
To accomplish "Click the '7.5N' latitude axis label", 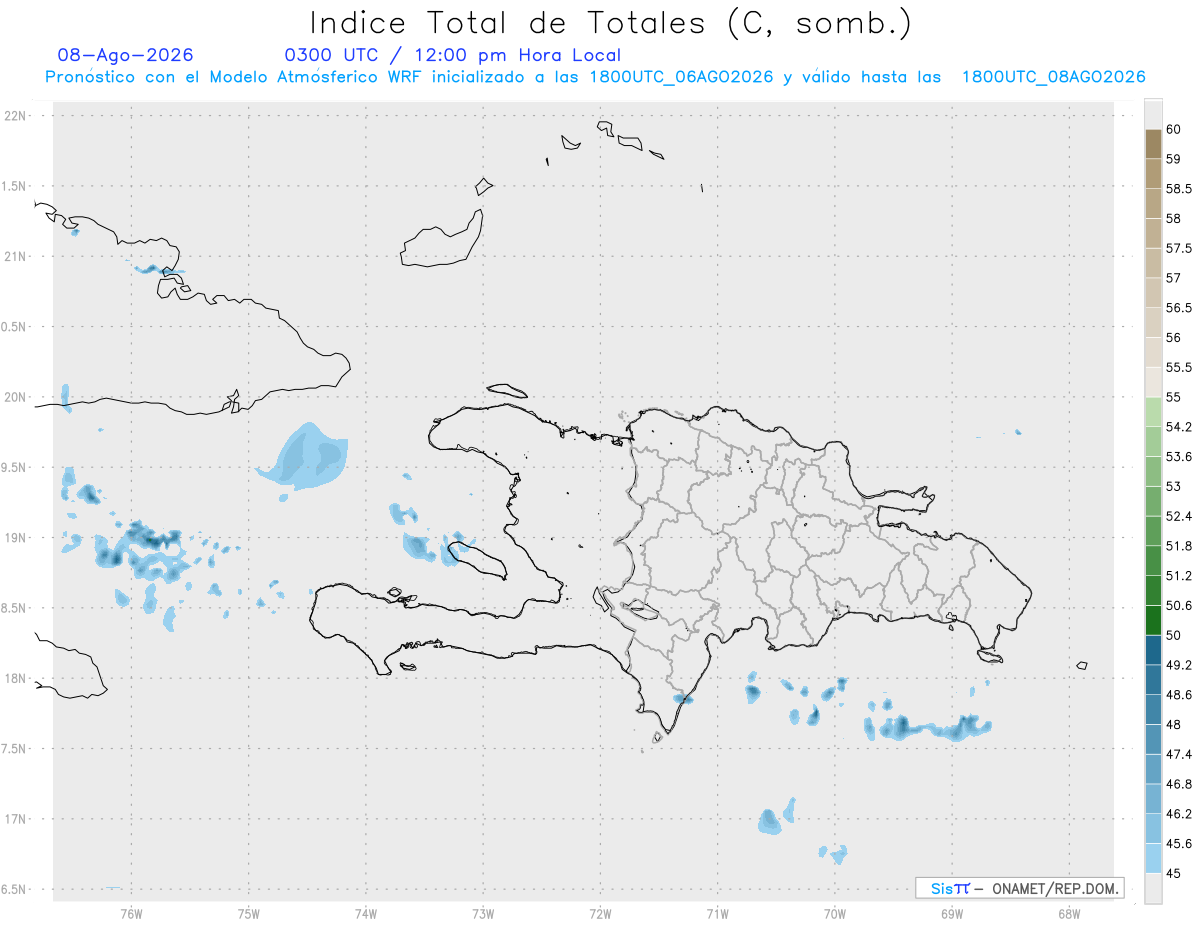I will [15, 749].
